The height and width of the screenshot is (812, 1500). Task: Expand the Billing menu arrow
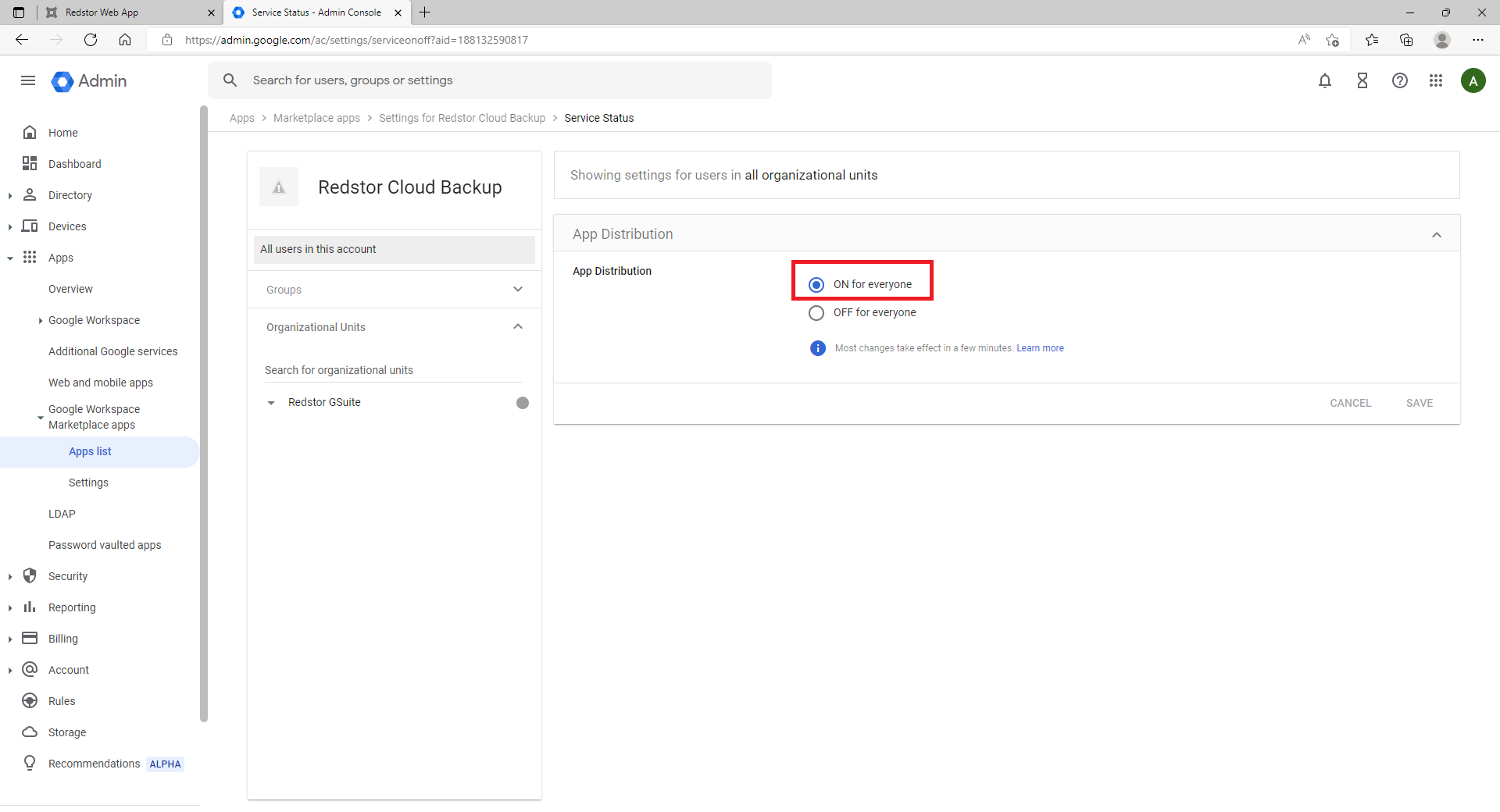point(9,639)
